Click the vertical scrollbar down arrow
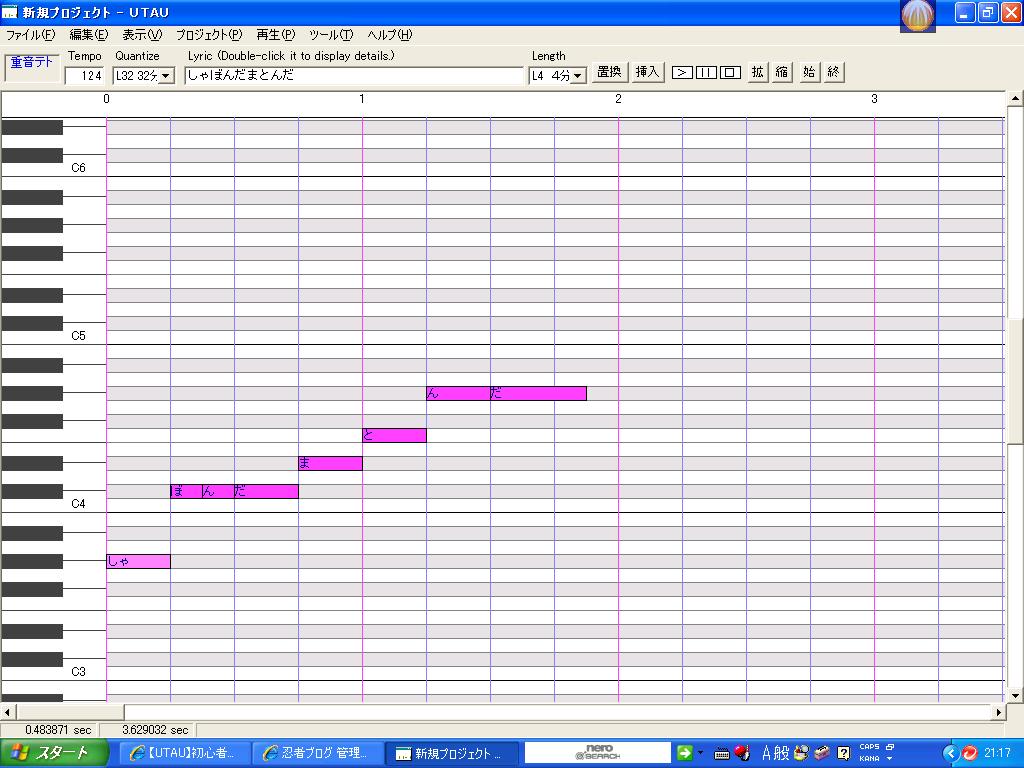Image resolution: width=1024 pixels, height=768 pixels. (x=1015, y=695)
